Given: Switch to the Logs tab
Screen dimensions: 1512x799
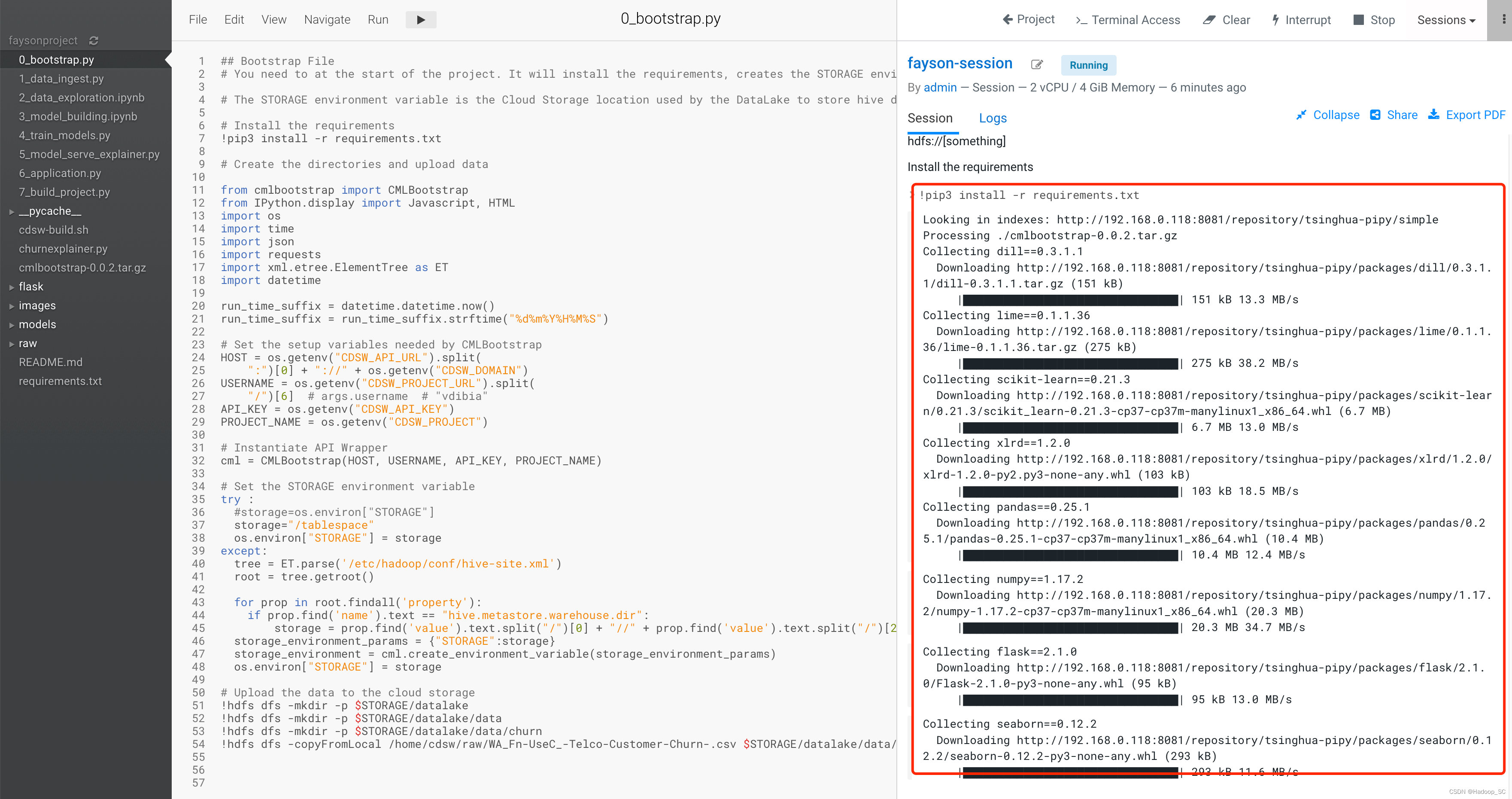Looking at the screenshot, I should [993, 118].
